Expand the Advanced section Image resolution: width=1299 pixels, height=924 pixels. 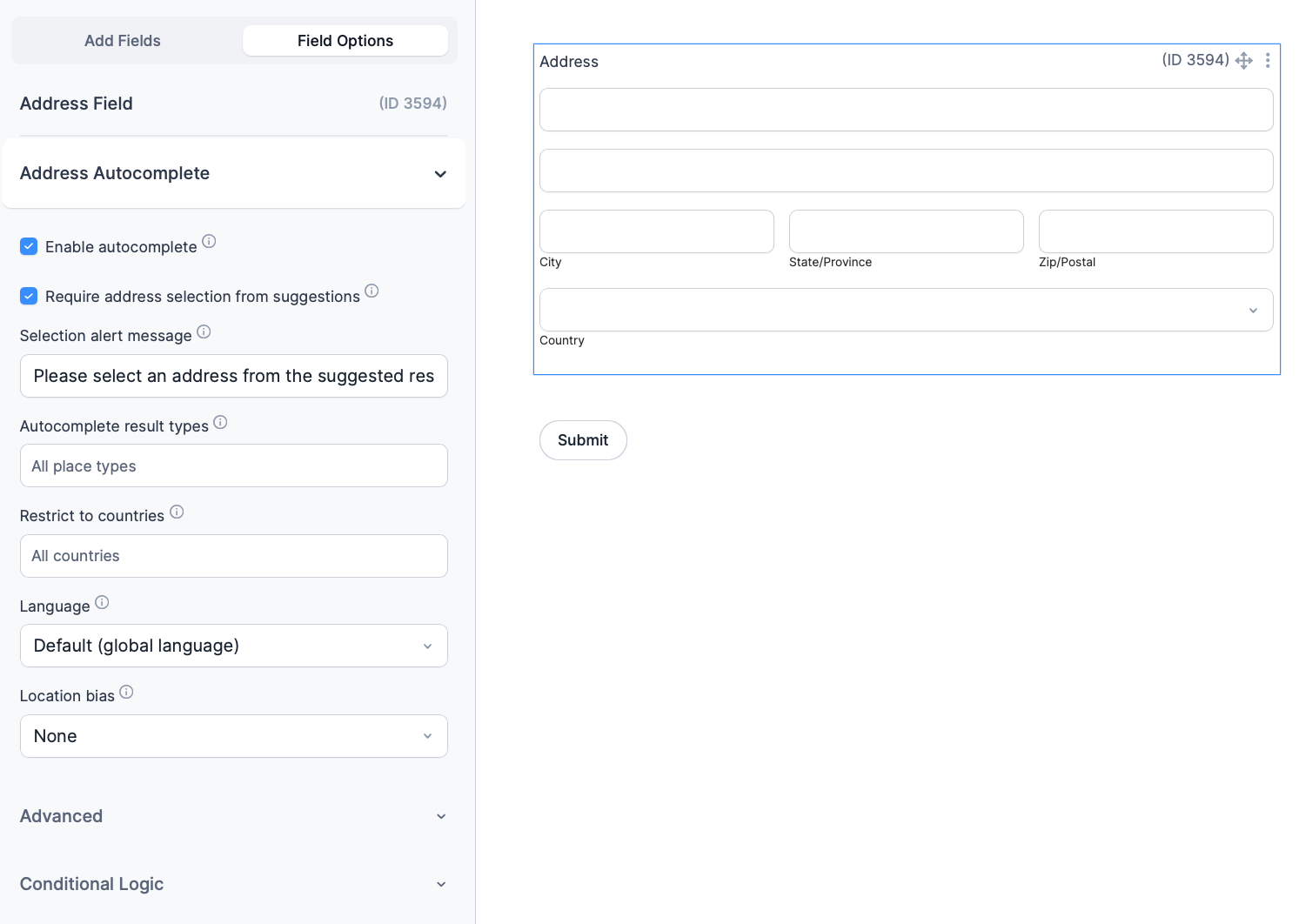click(x=234, y=816)
